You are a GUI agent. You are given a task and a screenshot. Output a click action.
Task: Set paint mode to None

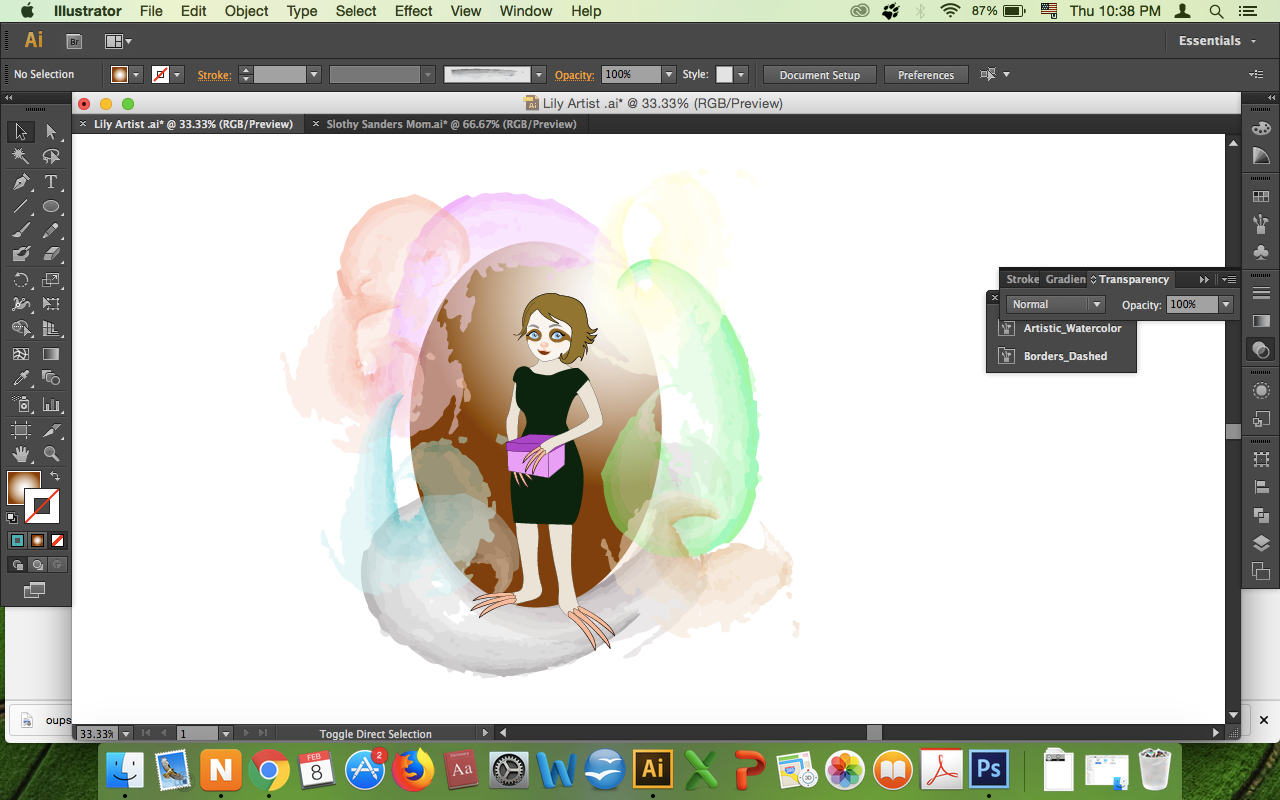coord(57,540)
